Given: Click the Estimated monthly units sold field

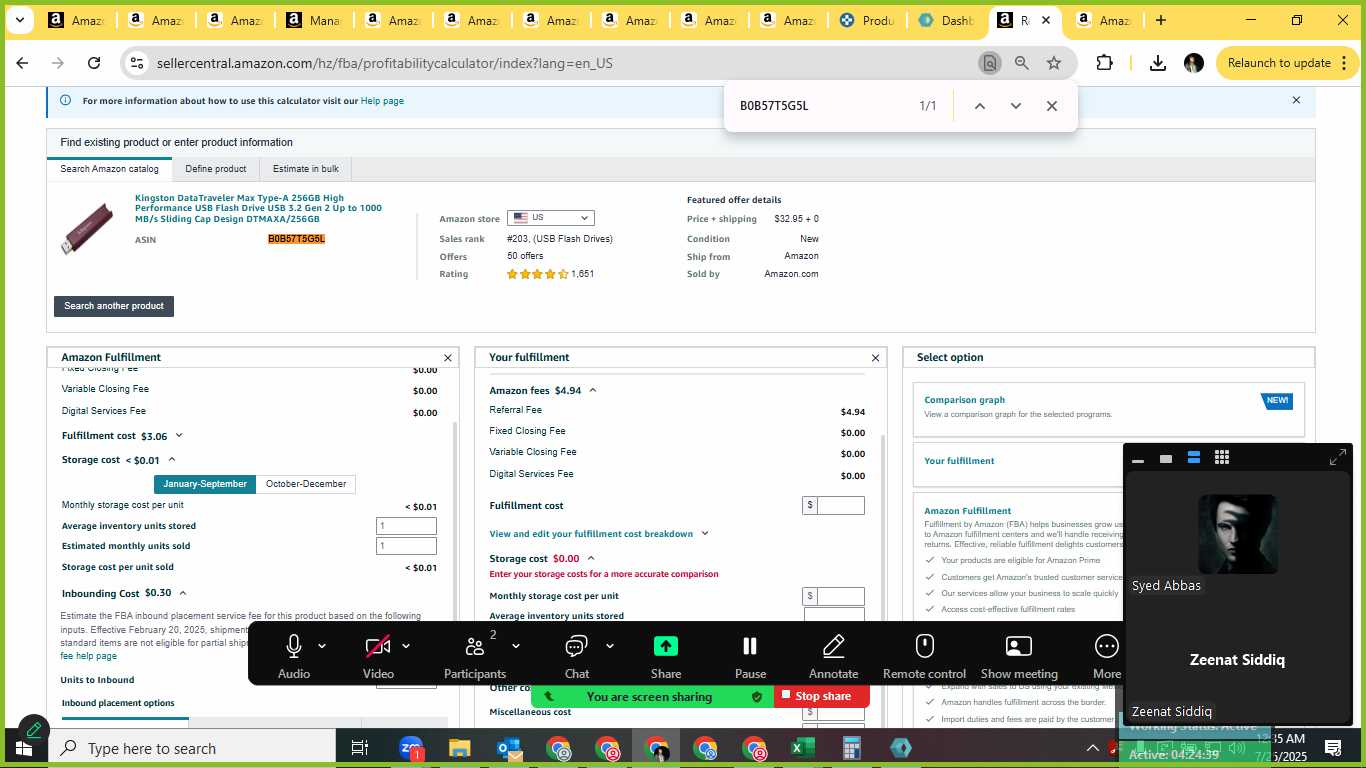Looking at the screenshot, I should point(406,546).
